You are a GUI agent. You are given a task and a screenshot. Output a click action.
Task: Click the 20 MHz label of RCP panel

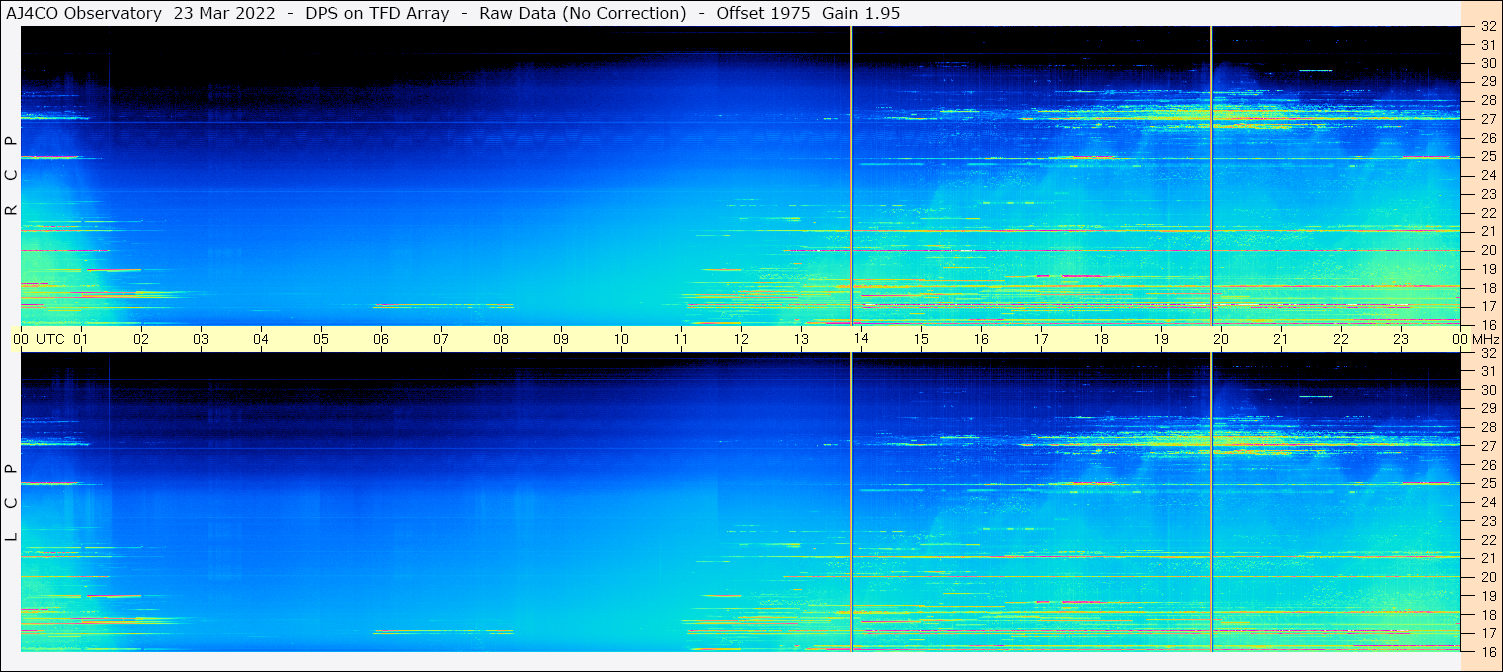coord(1487,250)
